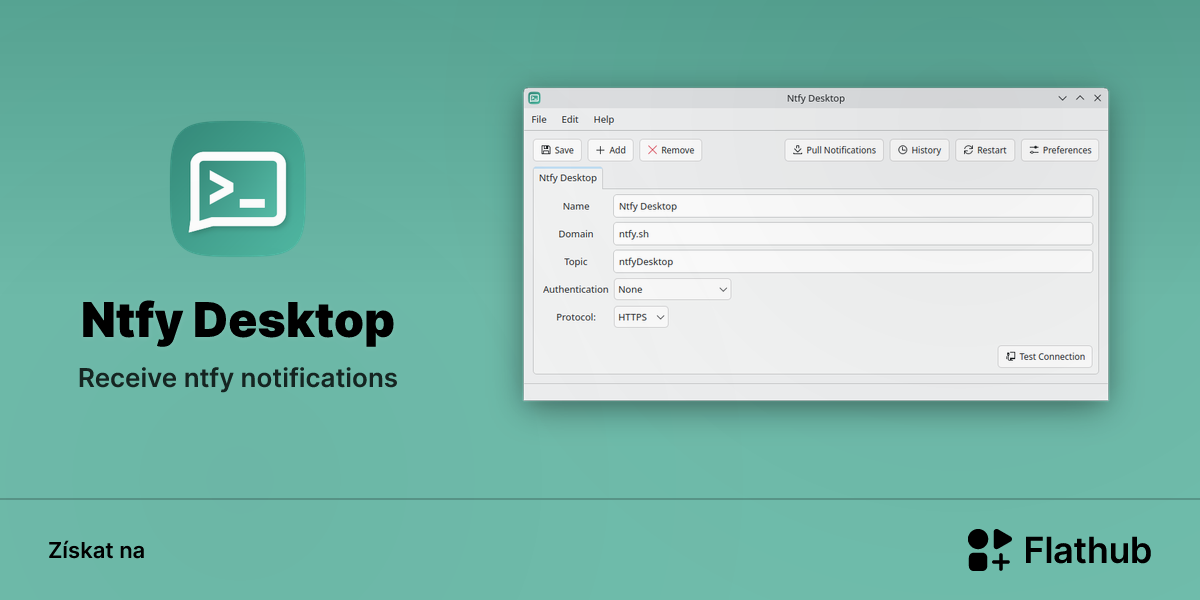
Task: Click the "Authentication" label
Action: (x=575, y=289)
